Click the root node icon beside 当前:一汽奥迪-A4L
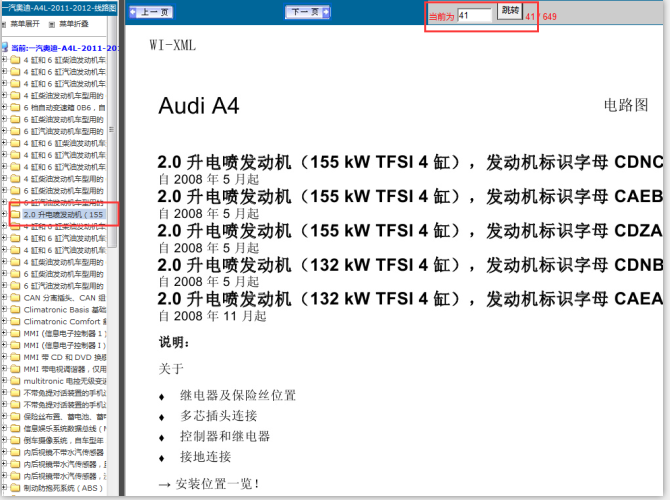Viewport: 670px width, 500px height. click(x=5, y=47)
